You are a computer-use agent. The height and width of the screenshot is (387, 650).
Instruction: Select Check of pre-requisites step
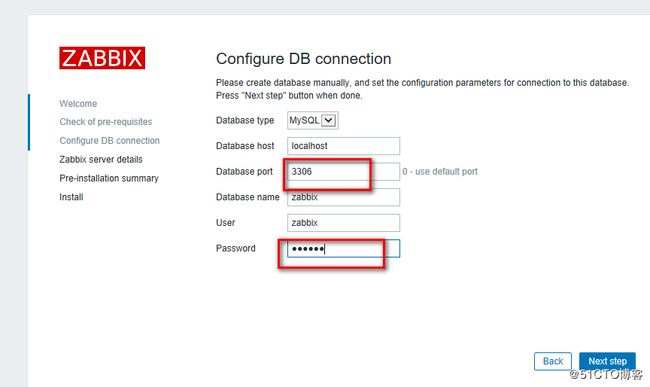coord(106,122)
